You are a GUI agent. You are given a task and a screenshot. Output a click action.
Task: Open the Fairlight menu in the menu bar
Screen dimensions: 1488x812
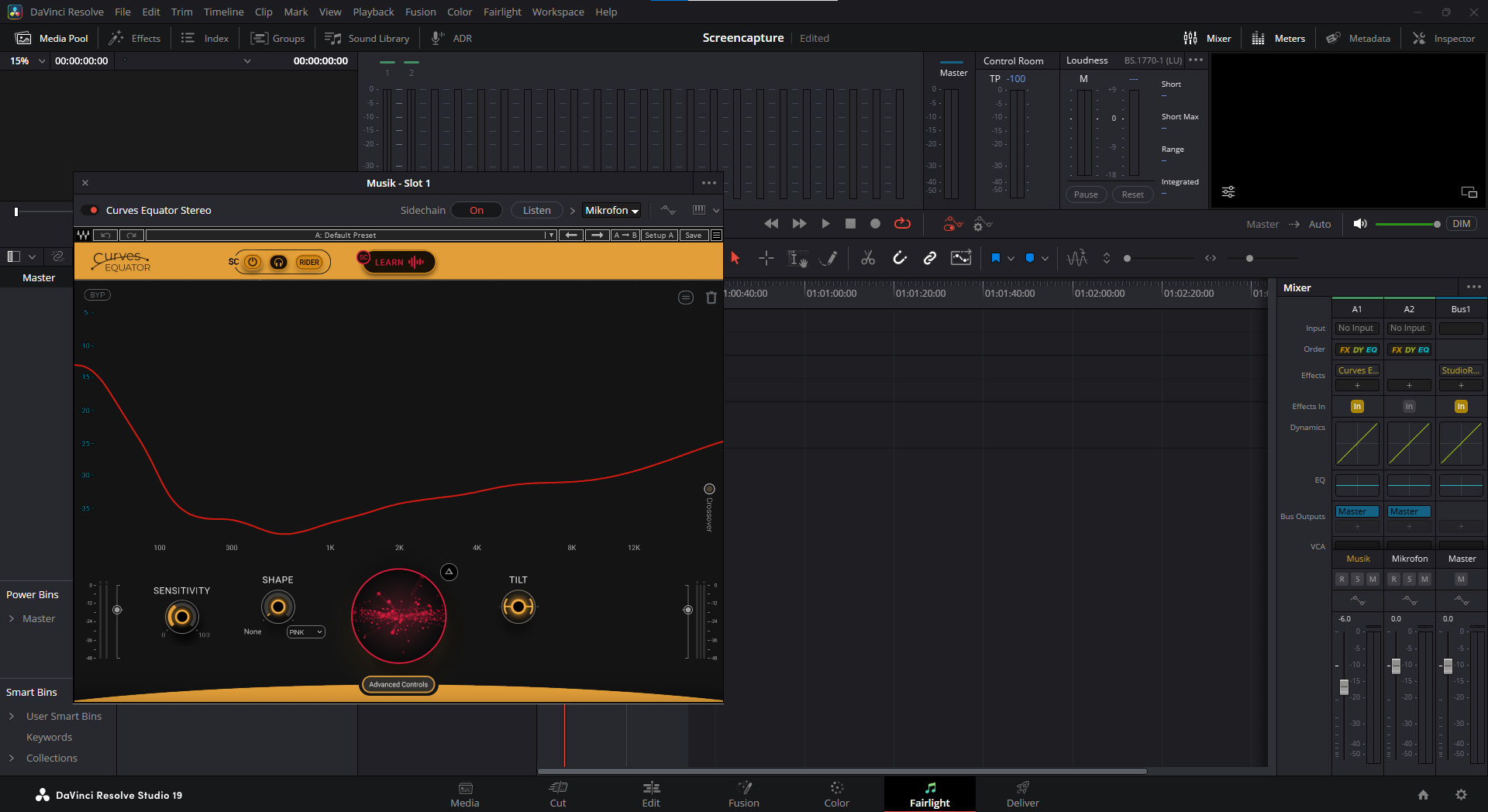click(502, 12)
